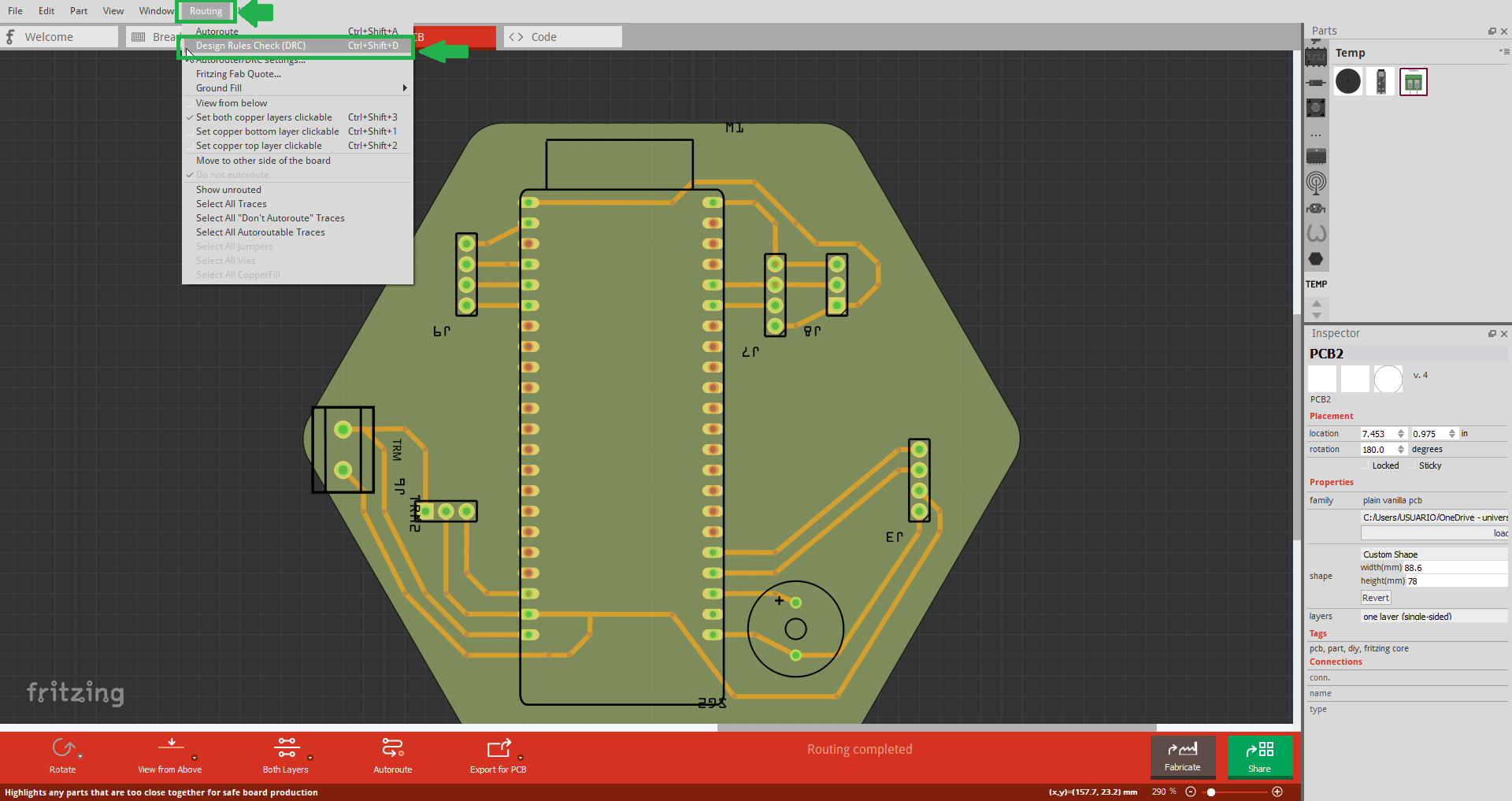
Task: Select the omega-shaped parts bin icon
Action: (1316, 233)
